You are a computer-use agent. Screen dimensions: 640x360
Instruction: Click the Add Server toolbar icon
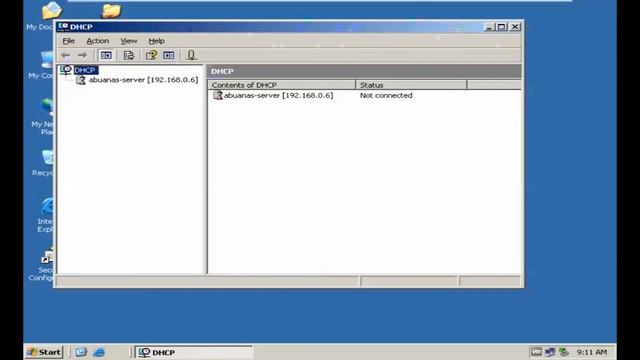coord(191,55)
